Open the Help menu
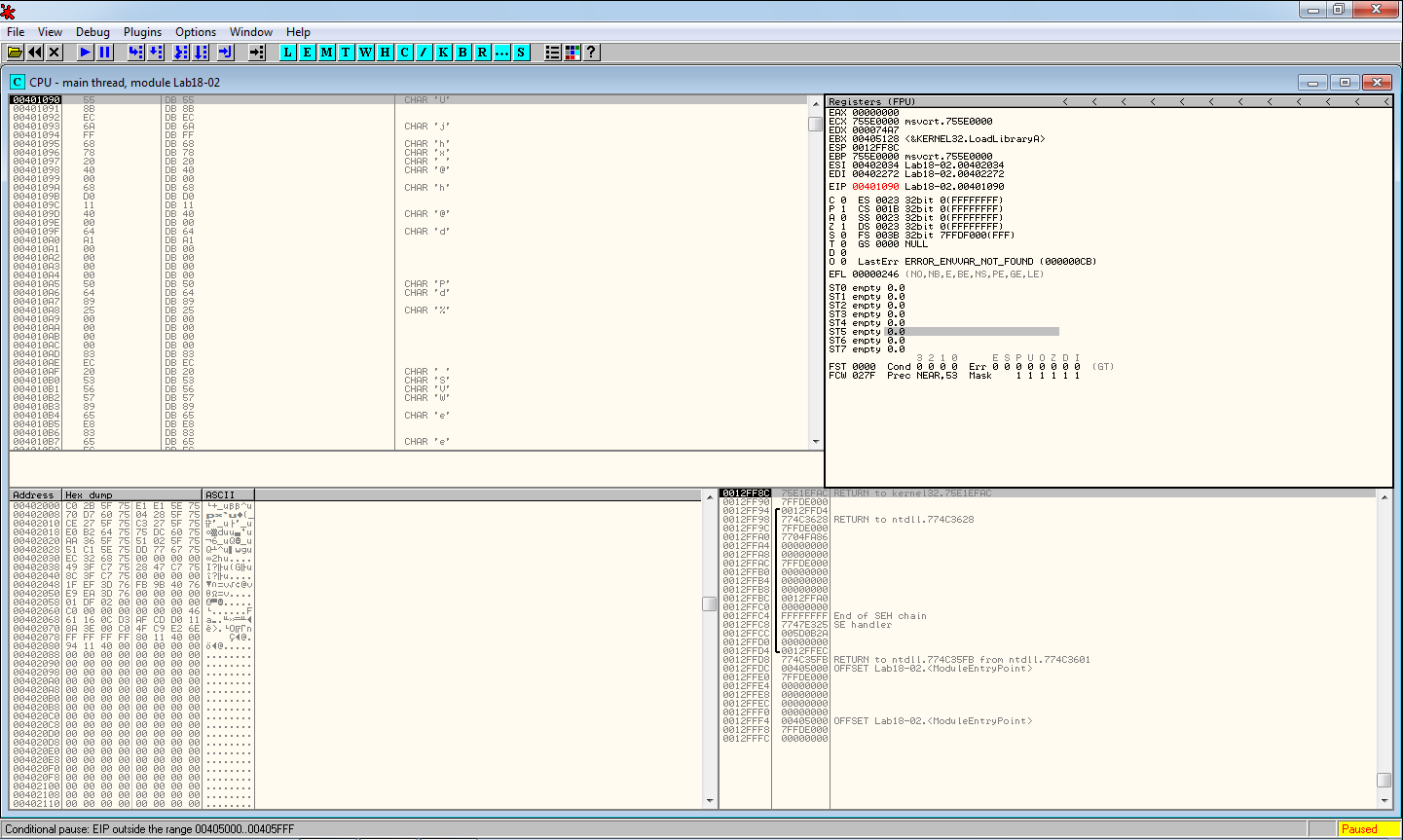 point(298,32)
